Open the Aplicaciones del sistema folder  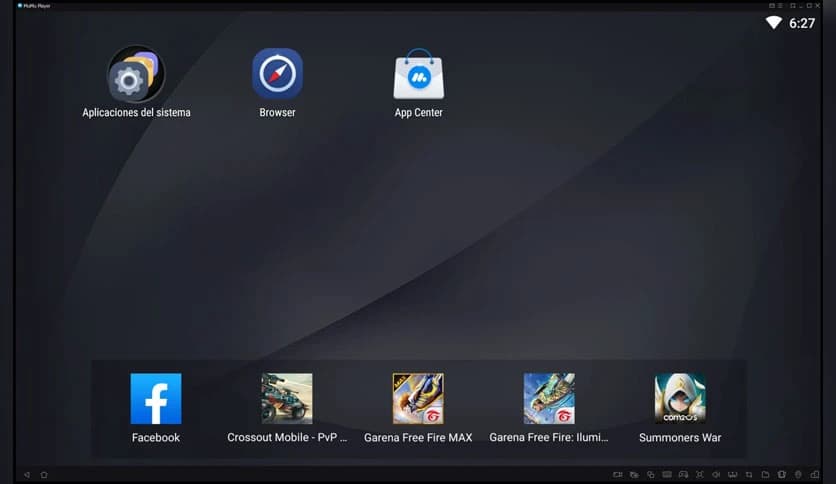pos(136,75)
